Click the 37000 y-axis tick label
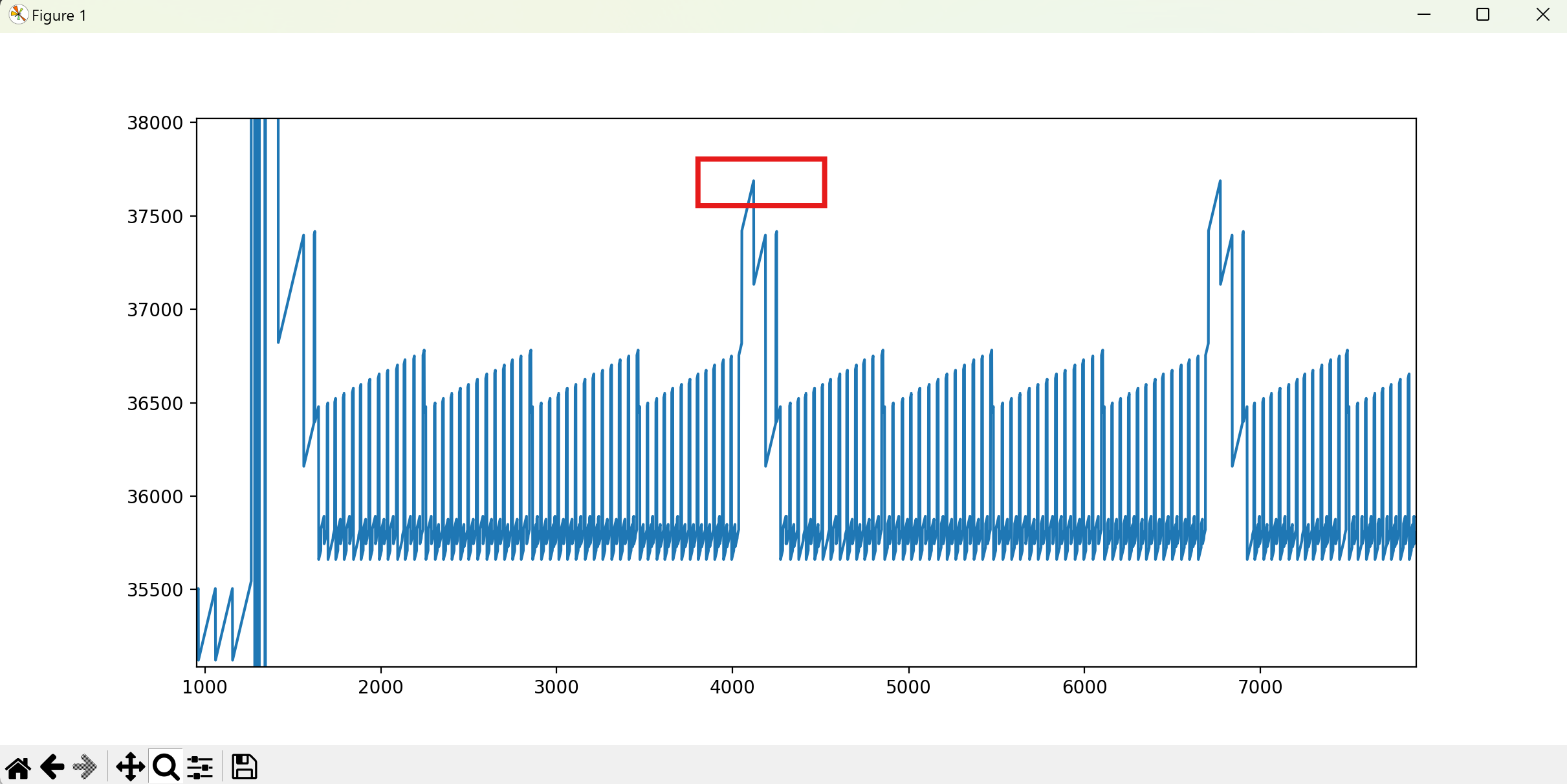This screenshot has height=784, width=1567. tap(155, 310)
